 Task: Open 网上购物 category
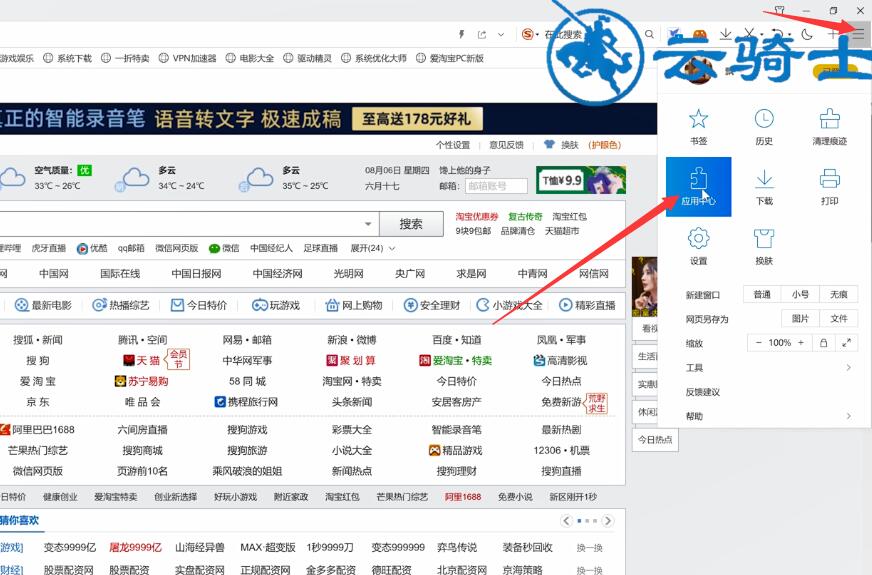(x=354, y=305)
